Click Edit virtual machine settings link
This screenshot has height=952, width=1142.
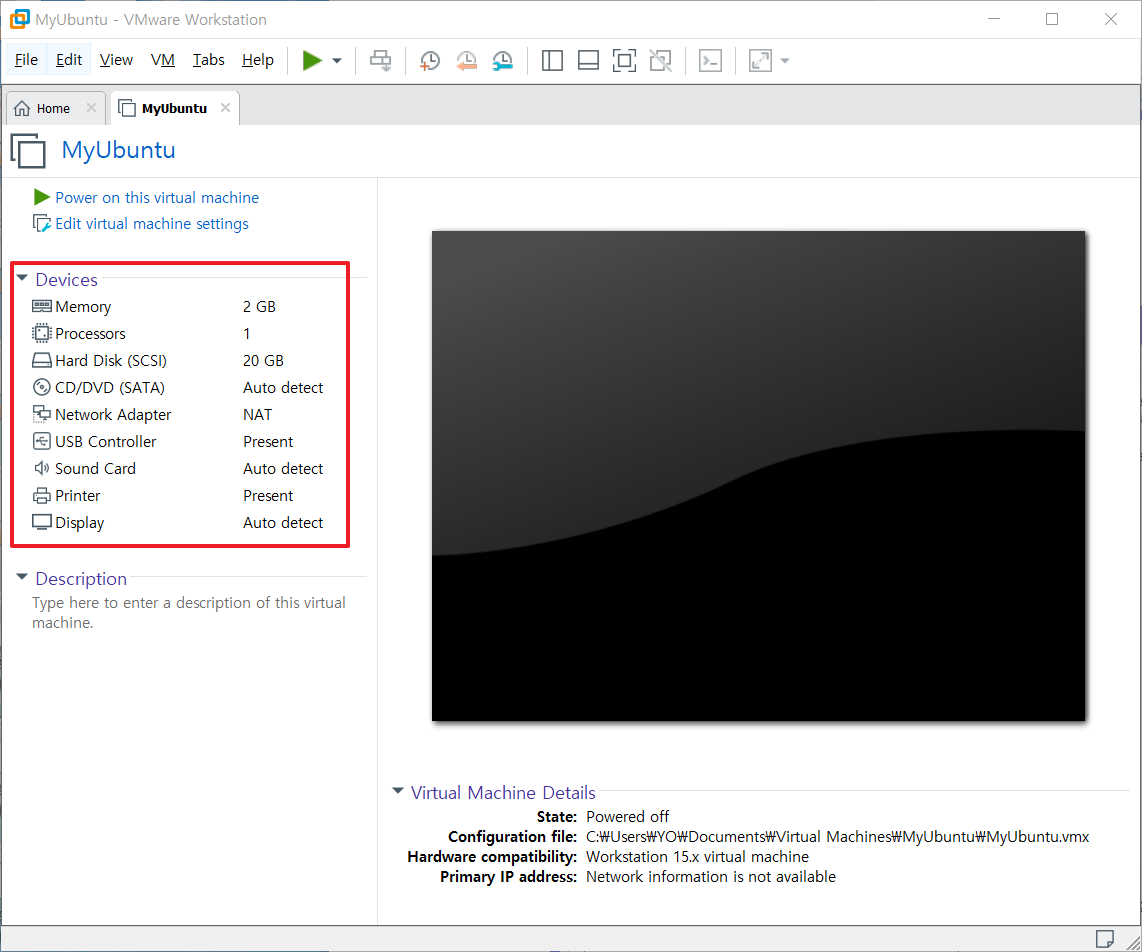(151, 224)
